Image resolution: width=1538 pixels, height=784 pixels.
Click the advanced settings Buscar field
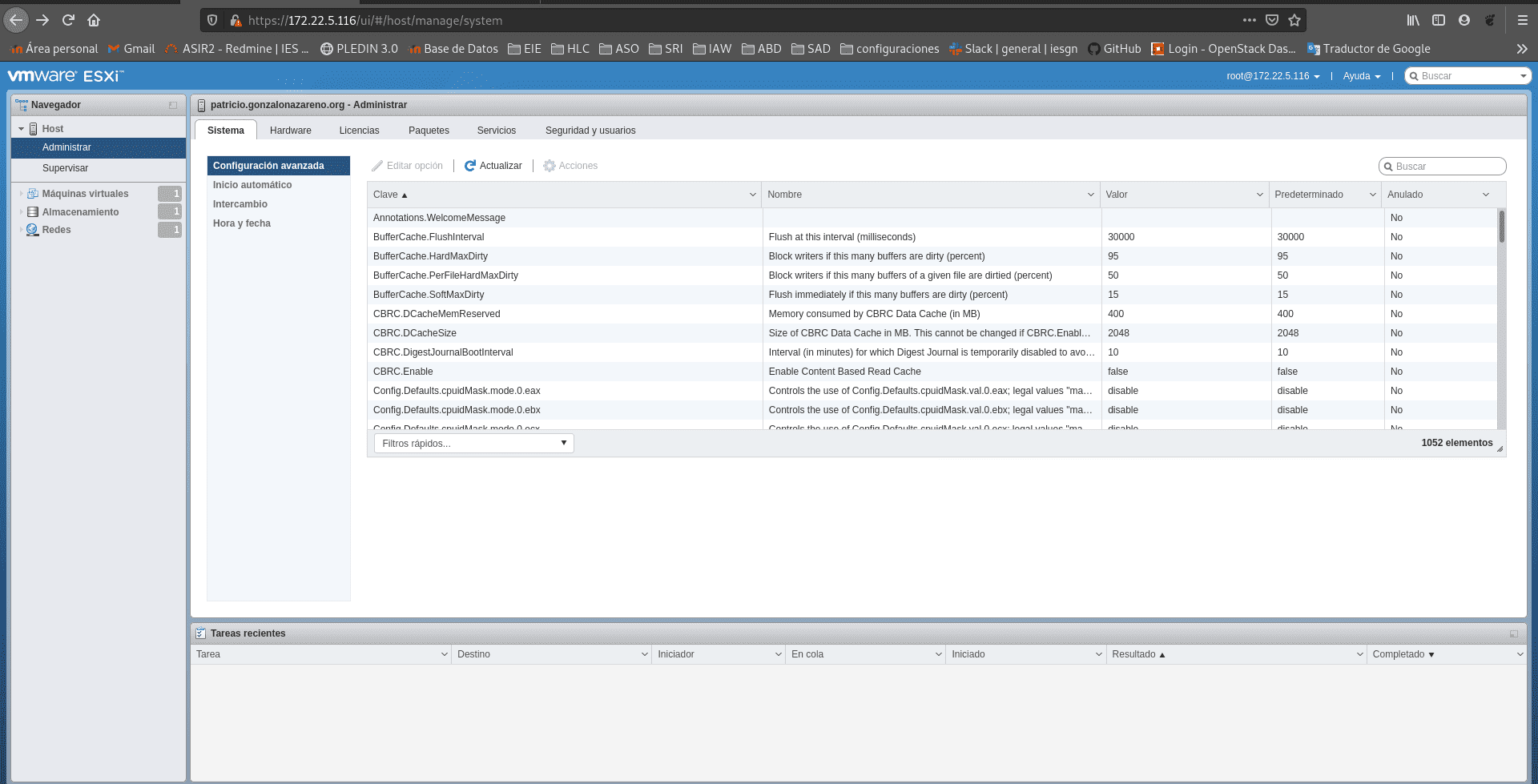click(x=1442, y=167)
